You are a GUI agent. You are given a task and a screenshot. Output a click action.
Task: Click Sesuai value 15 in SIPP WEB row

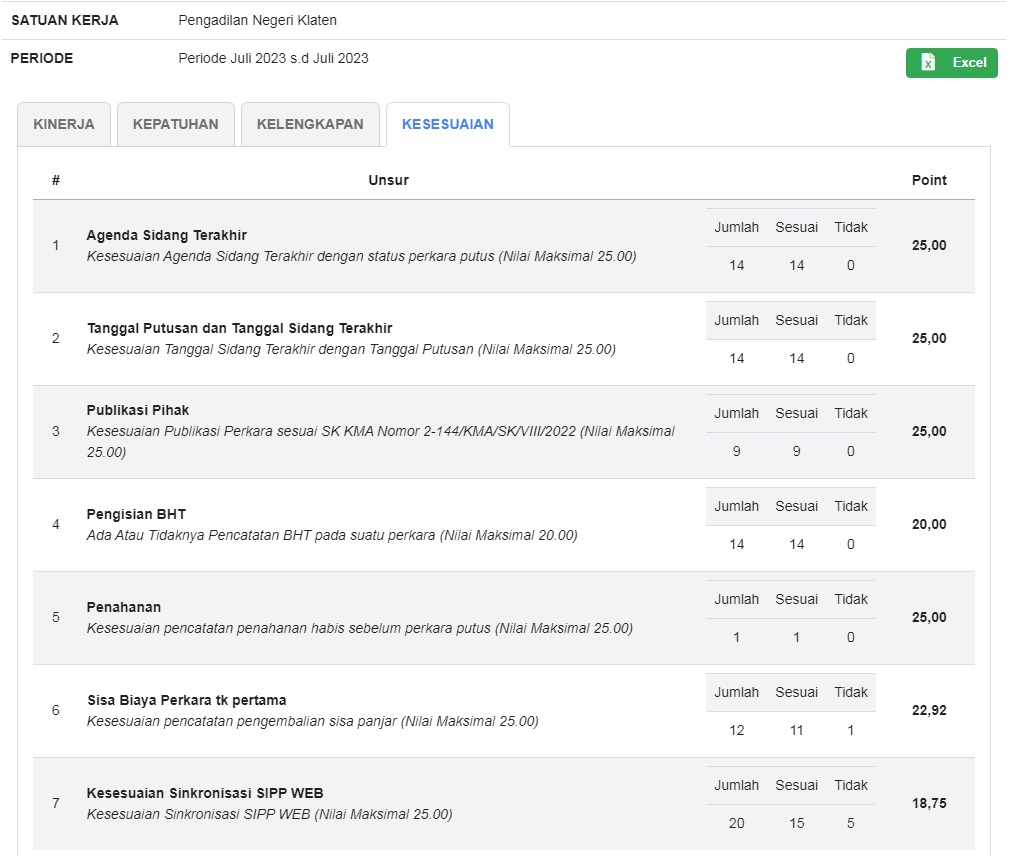pyautogui.click(x=796, y=823)
